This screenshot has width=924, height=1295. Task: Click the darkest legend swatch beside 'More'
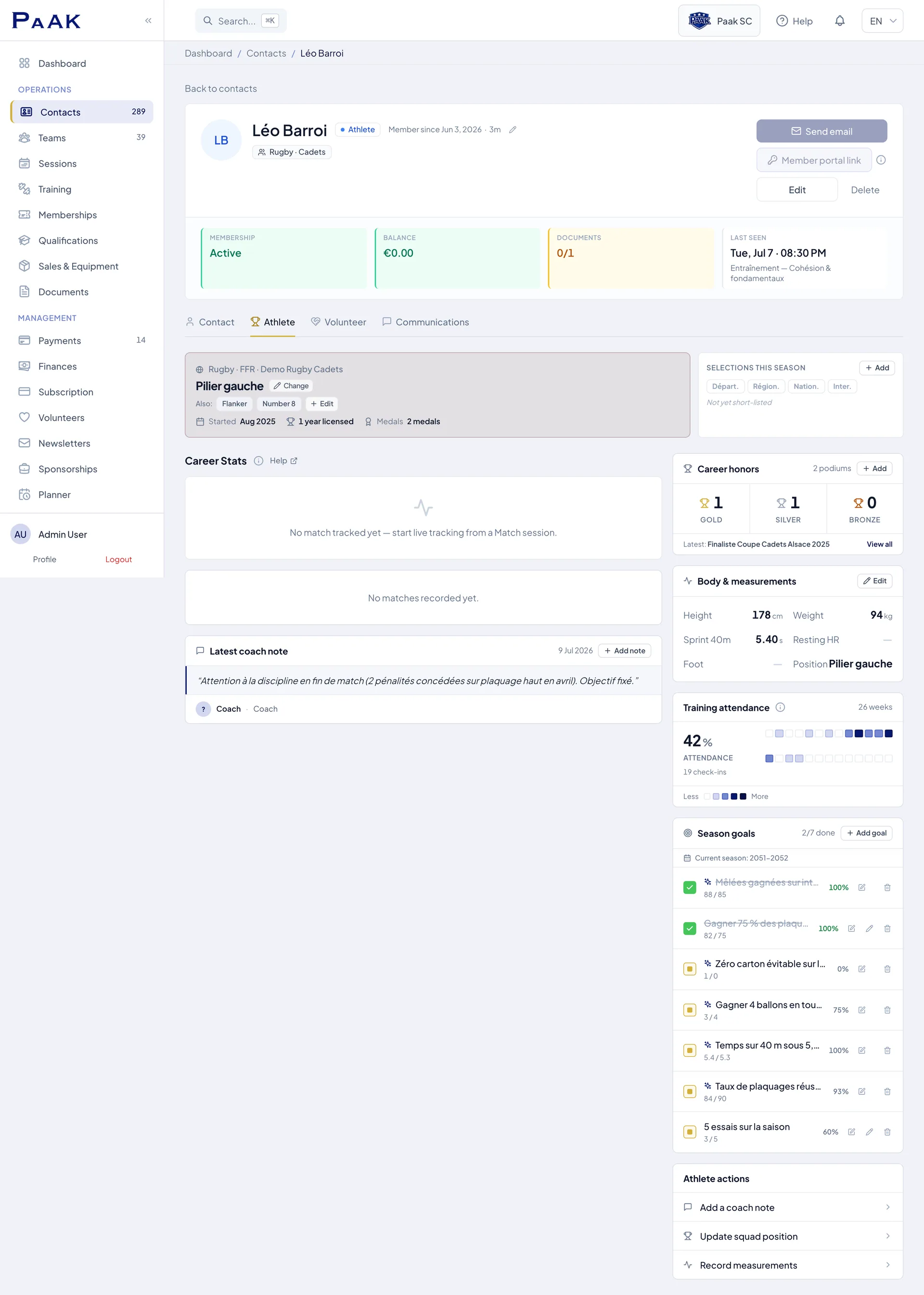(743, 796)
